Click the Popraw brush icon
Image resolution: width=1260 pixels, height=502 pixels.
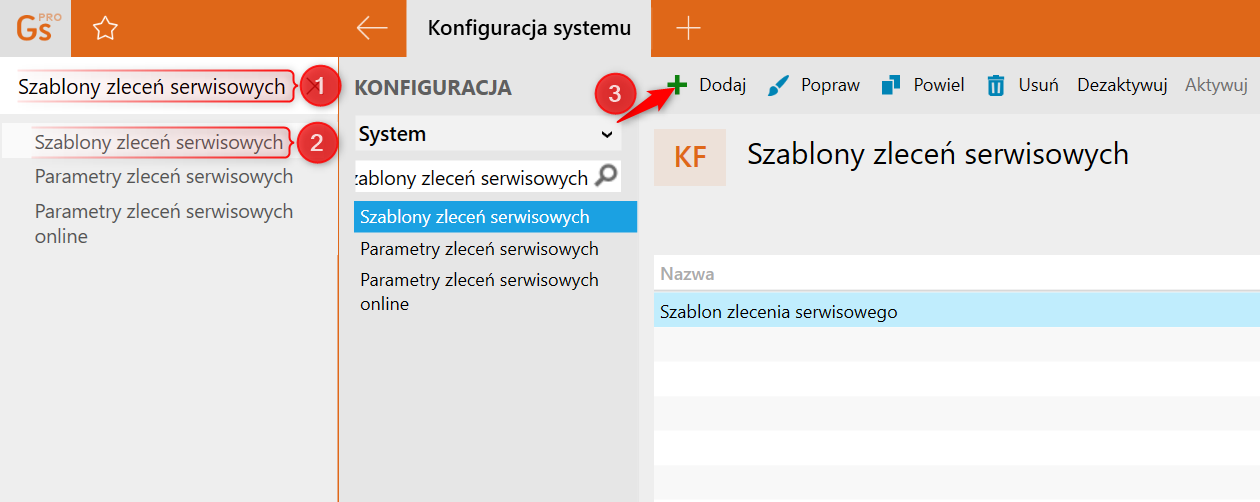(x=778, y=86)
